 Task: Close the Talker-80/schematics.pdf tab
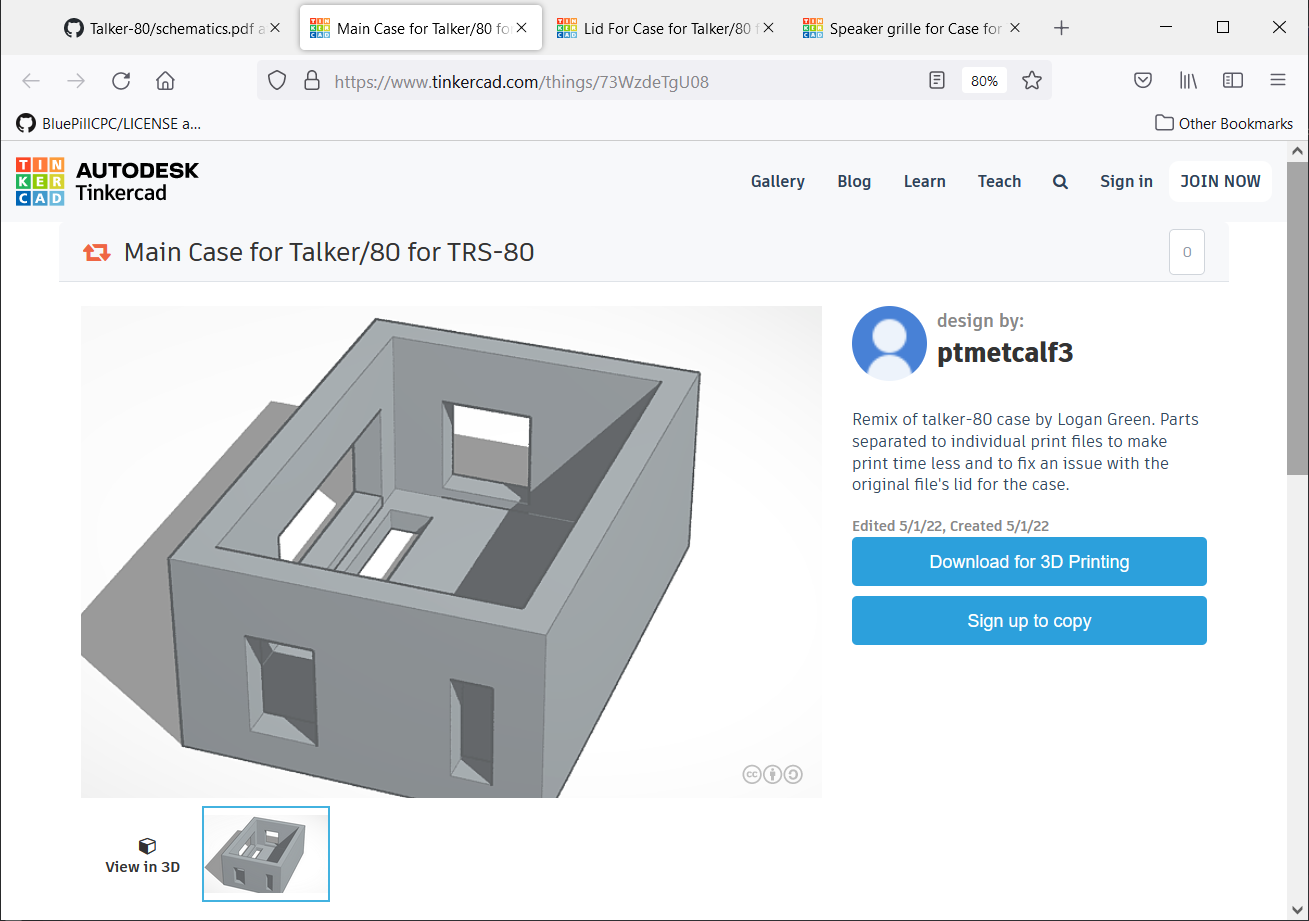click(276, 28)
